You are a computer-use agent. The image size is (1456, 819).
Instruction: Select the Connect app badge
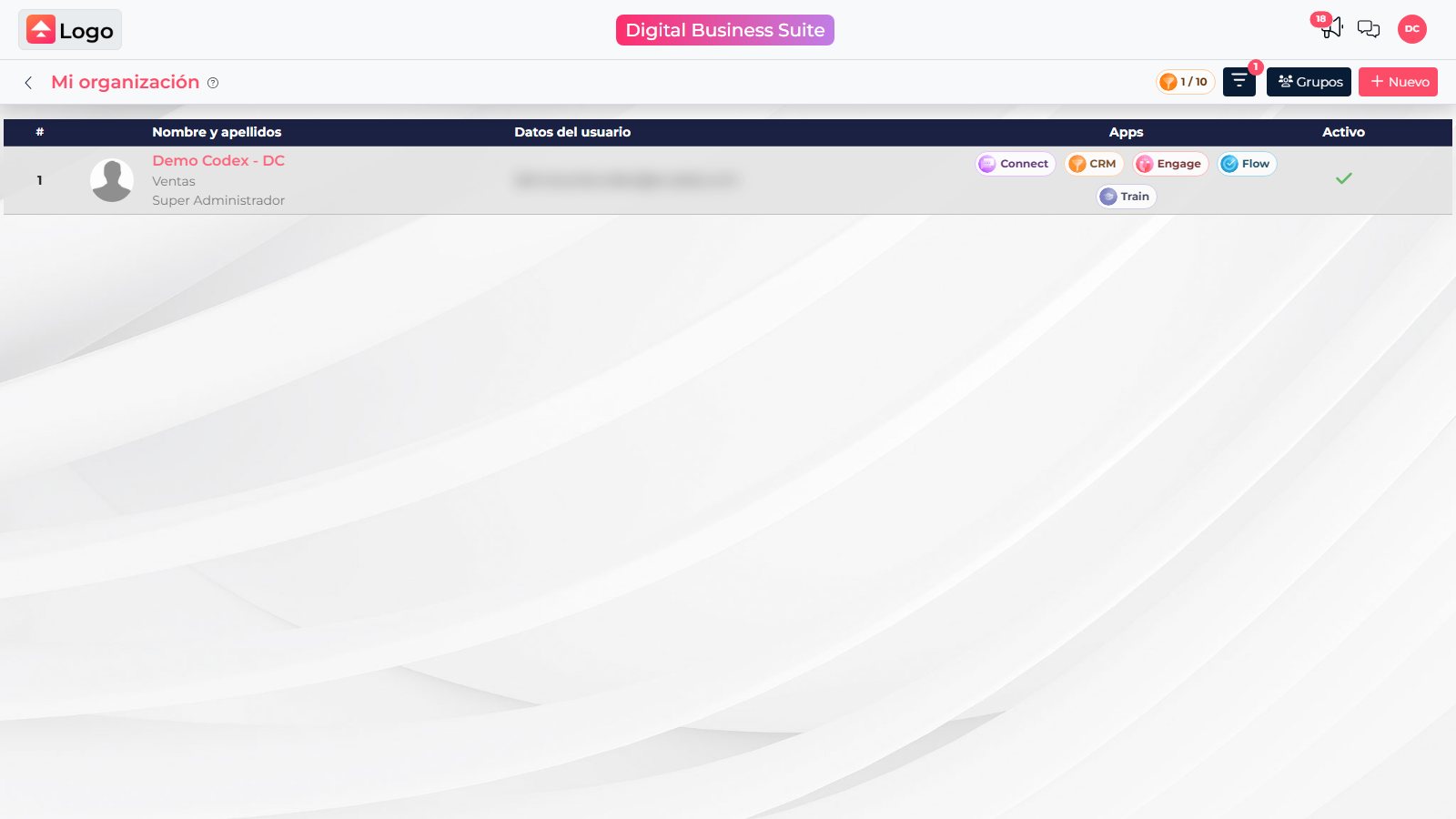(x=1016, y=164)
